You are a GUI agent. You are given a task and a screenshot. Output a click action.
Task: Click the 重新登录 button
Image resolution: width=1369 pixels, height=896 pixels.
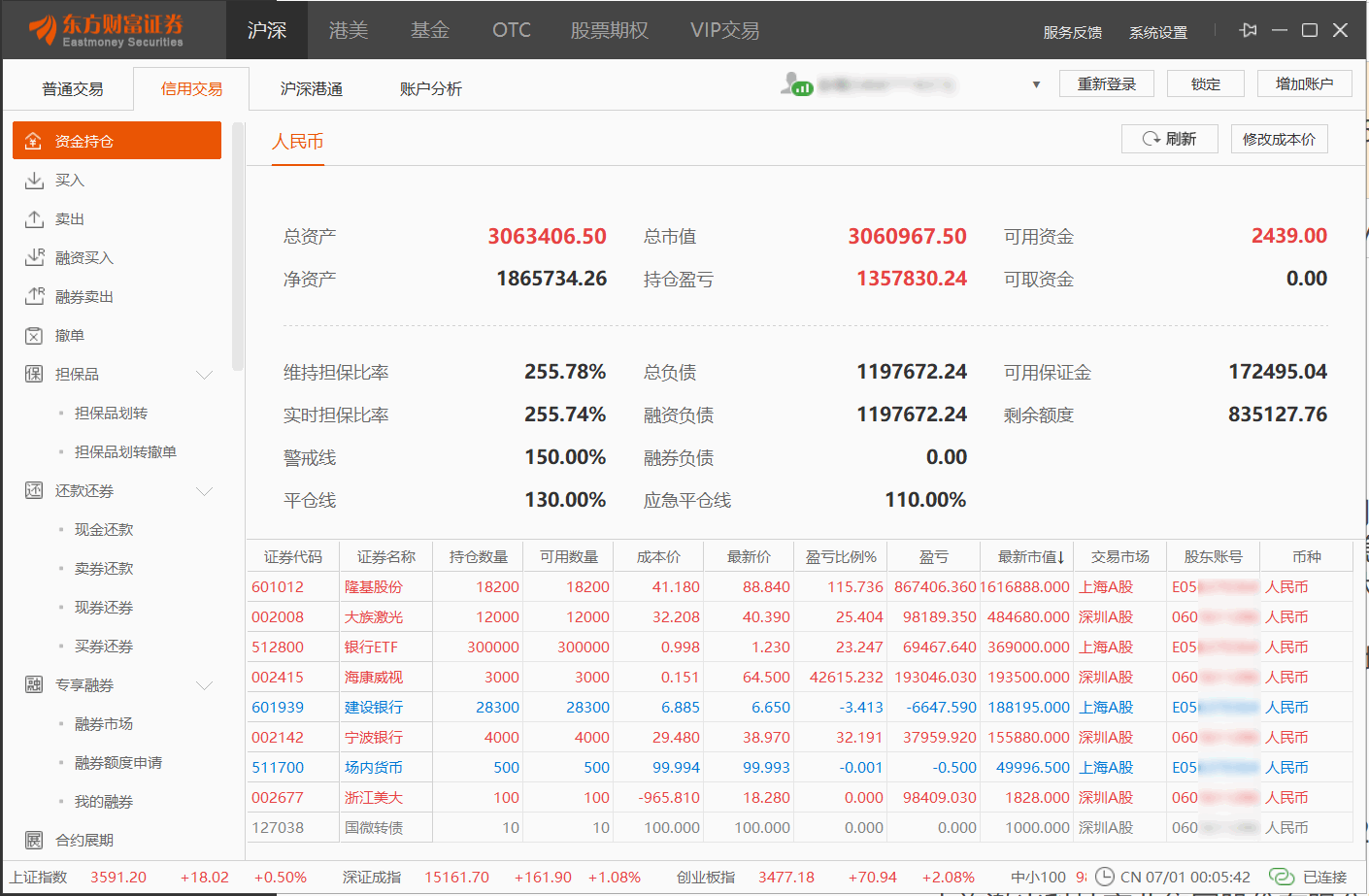[1107, 84]
